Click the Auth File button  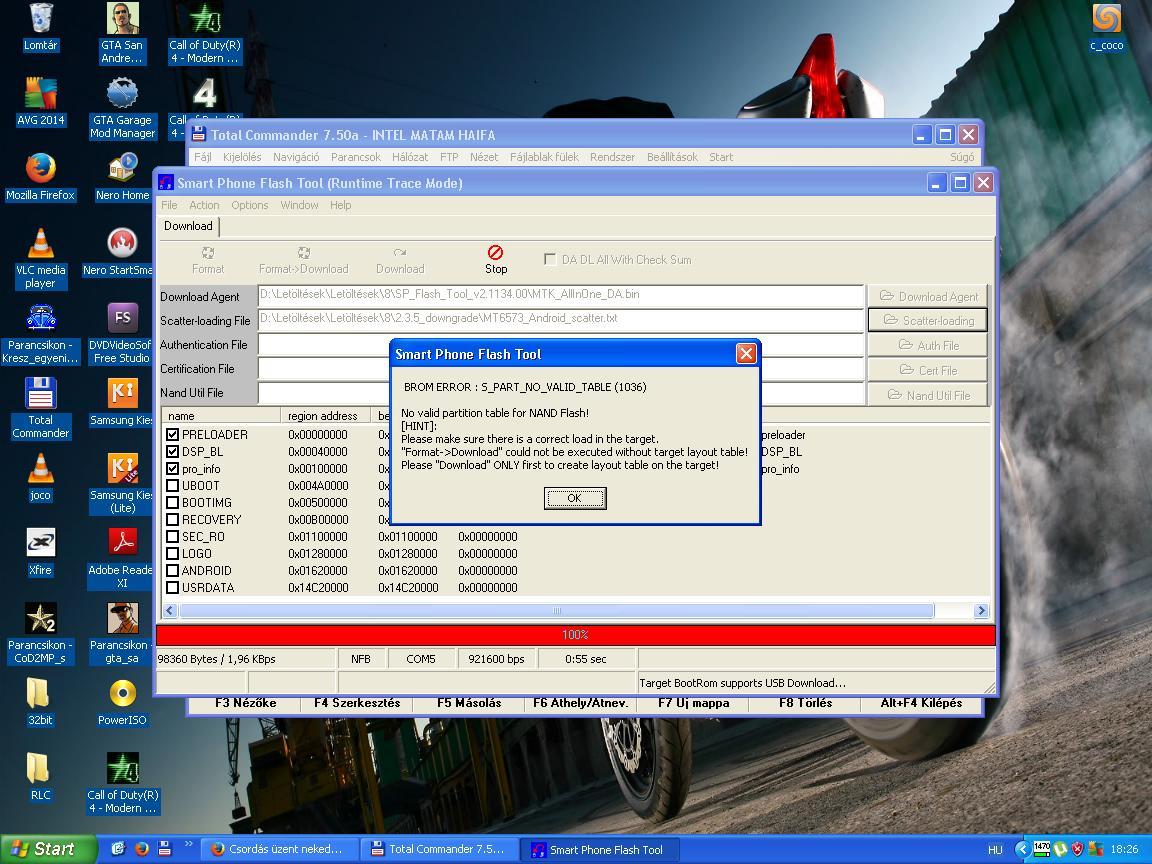click(928, 345)
